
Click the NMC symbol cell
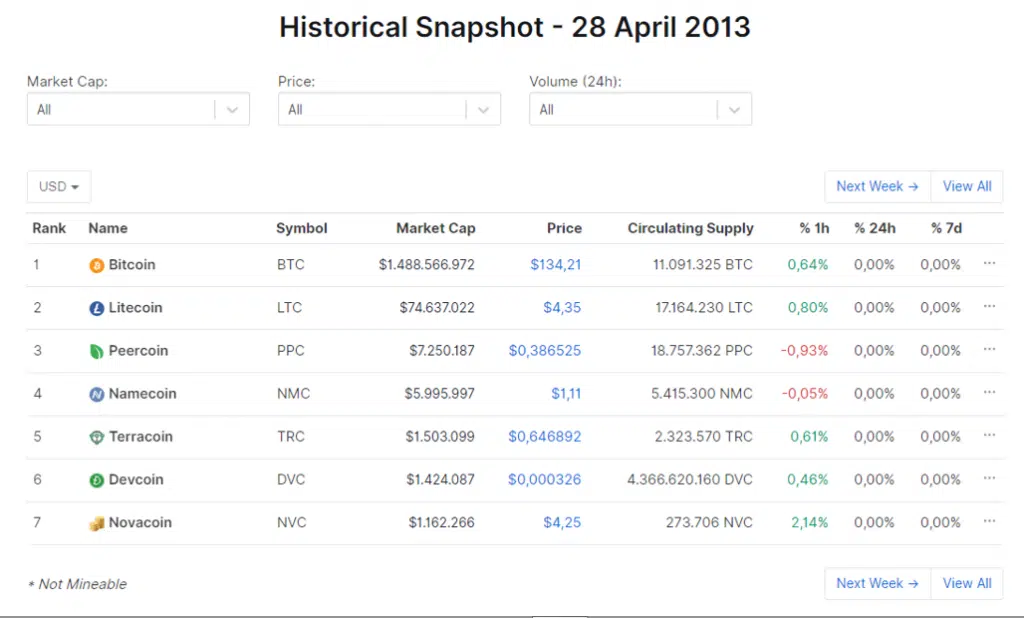point(293,394)
